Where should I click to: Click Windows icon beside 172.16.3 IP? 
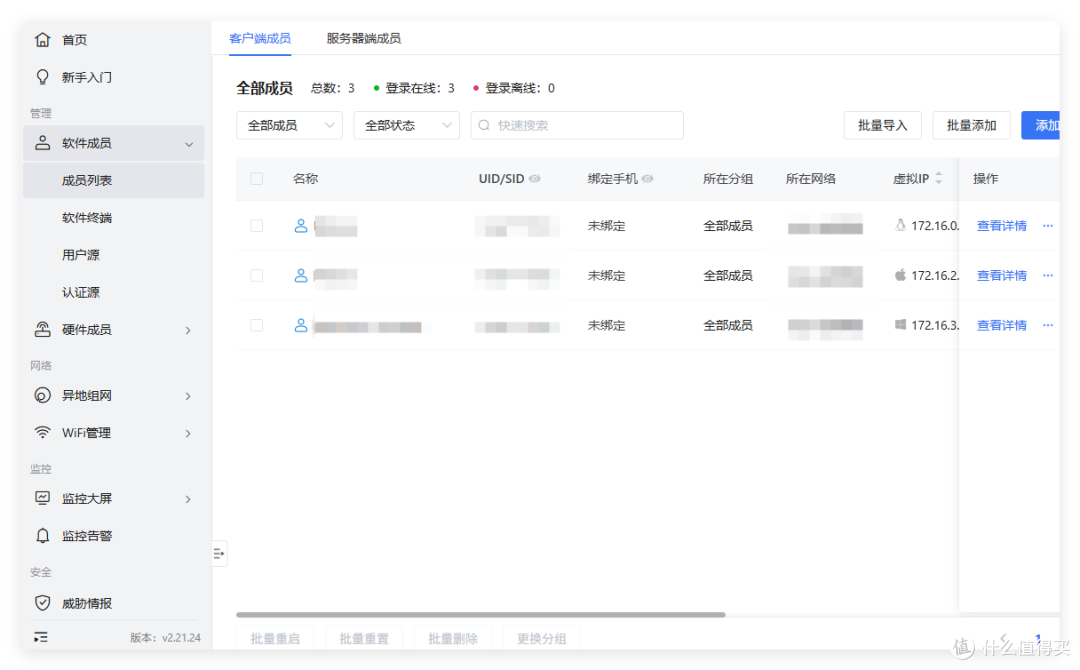(900, 324)
